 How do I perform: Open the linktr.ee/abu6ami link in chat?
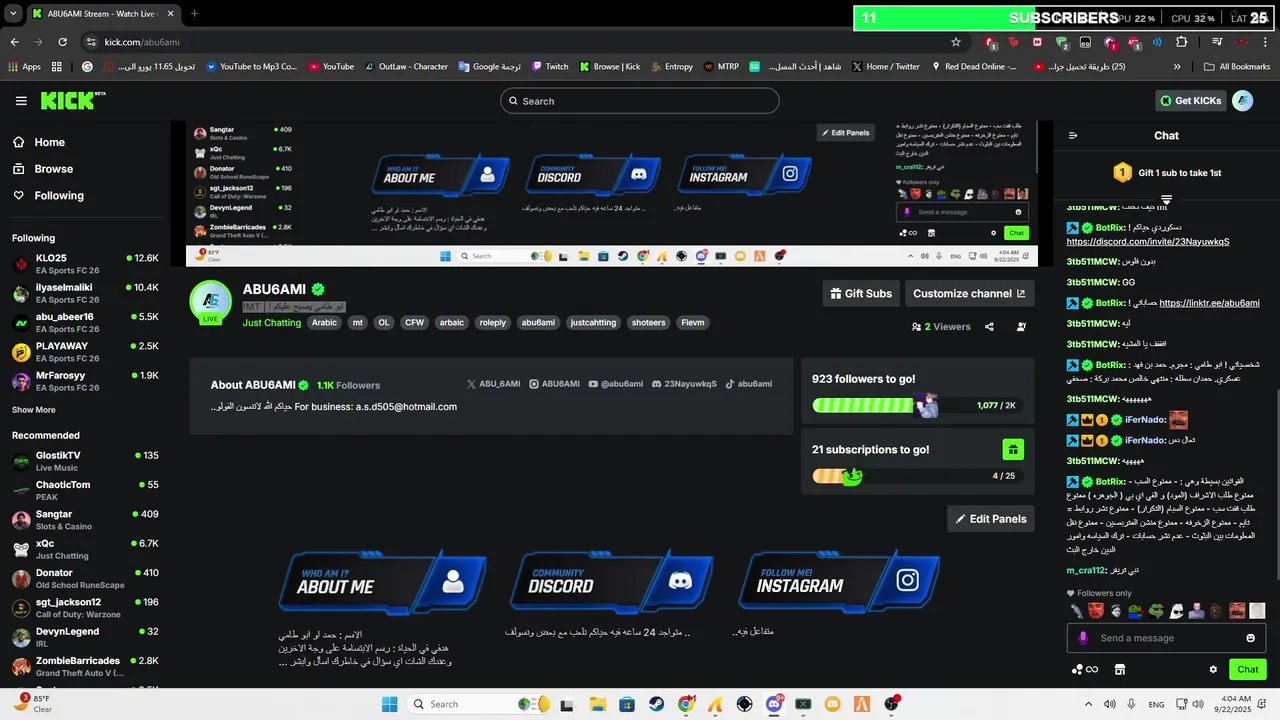coord(1208,303)
